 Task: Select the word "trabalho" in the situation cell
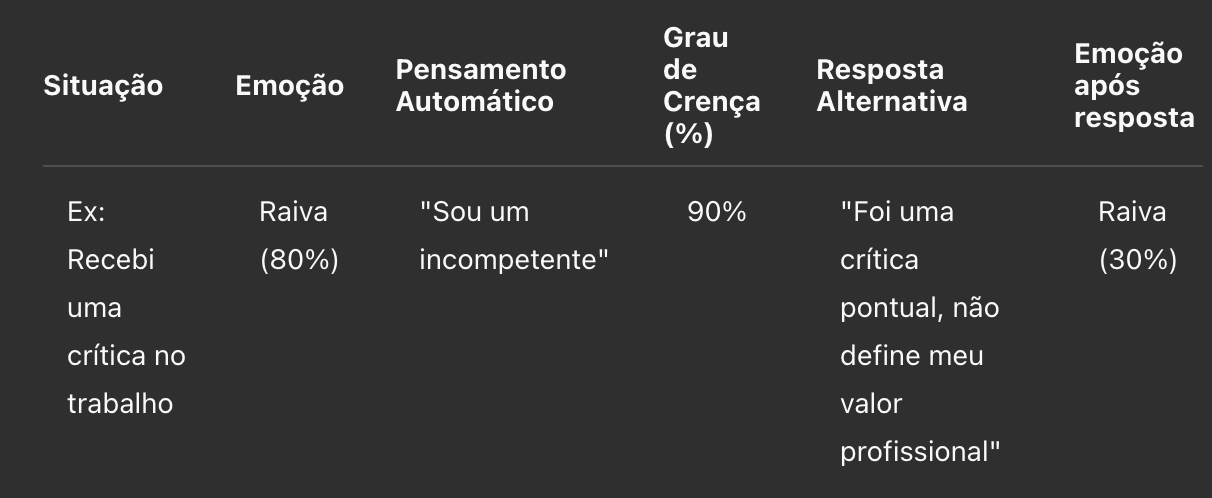120,404
